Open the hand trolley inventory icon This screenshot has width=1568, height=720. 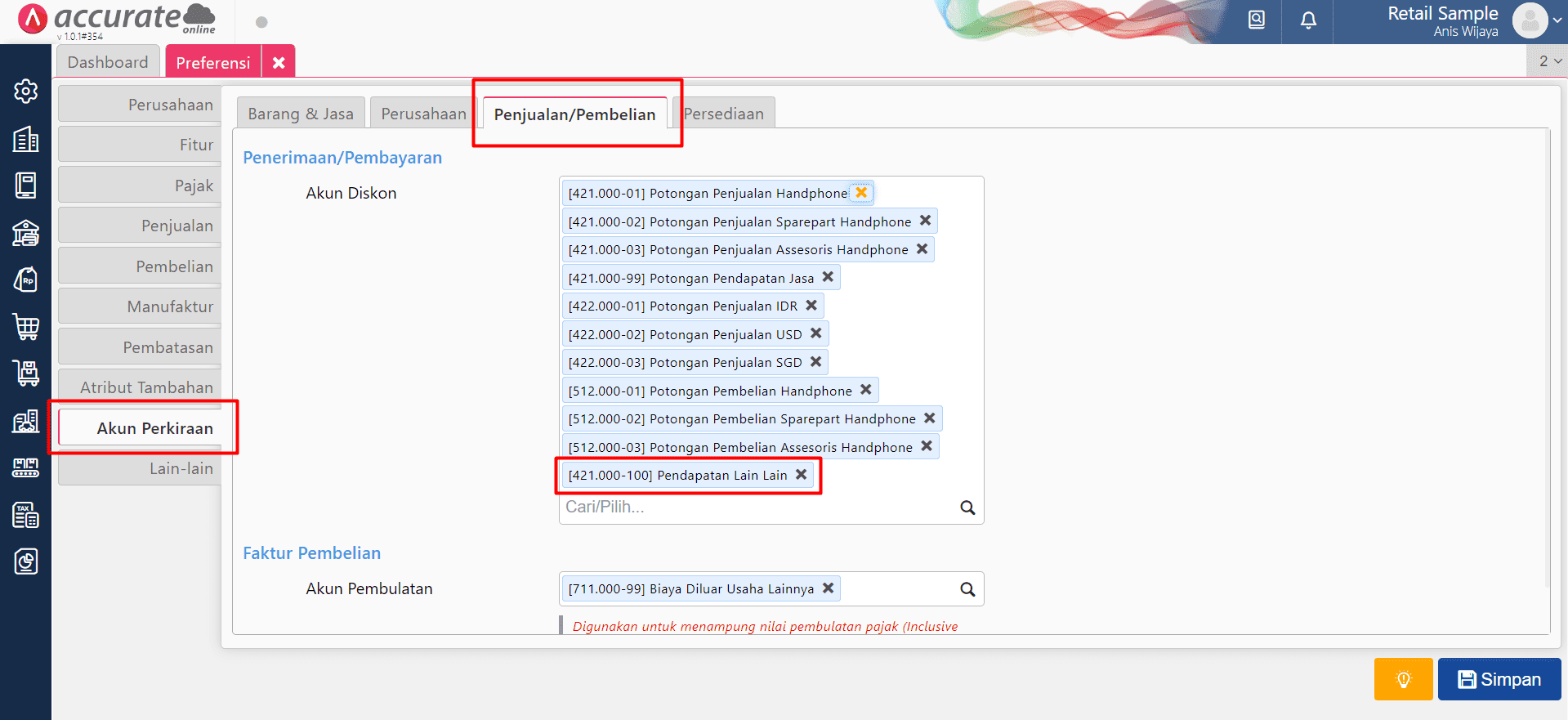(25, 373)
